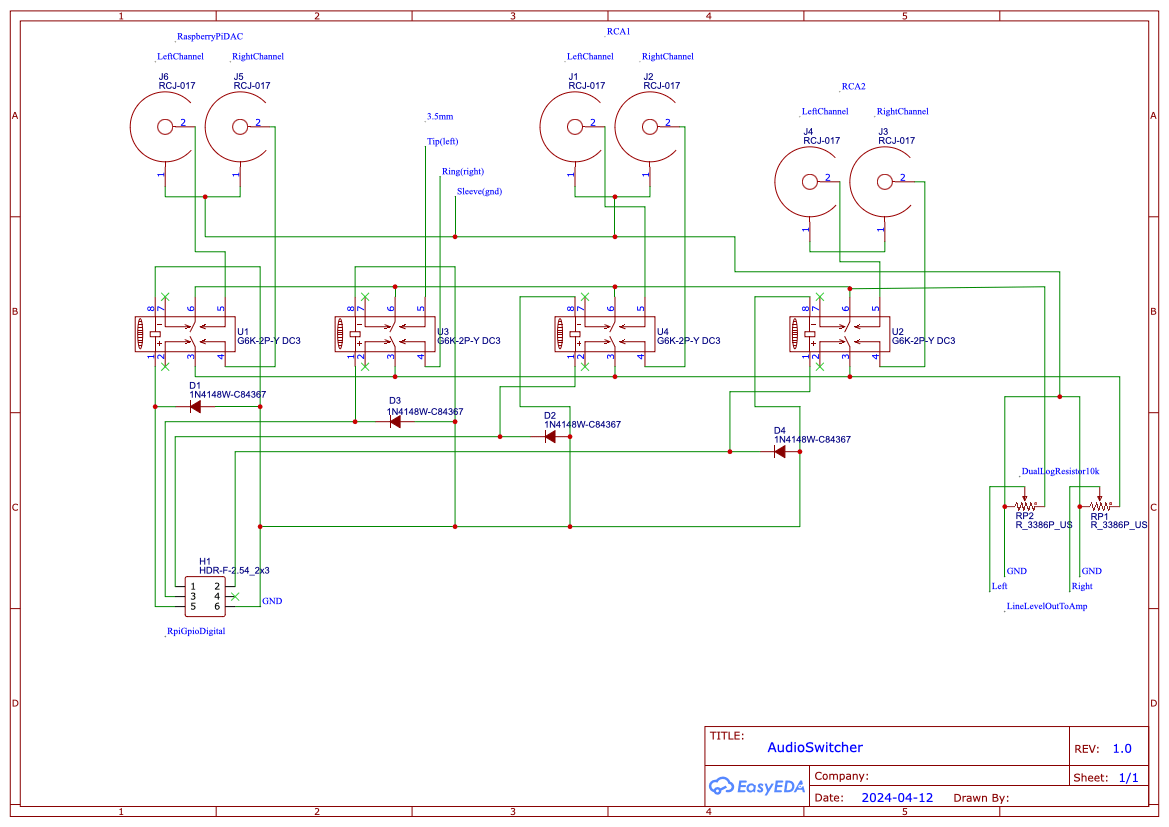
Task: Click D4 1N4148W-C84367 part label
Action: click(812, 439)
